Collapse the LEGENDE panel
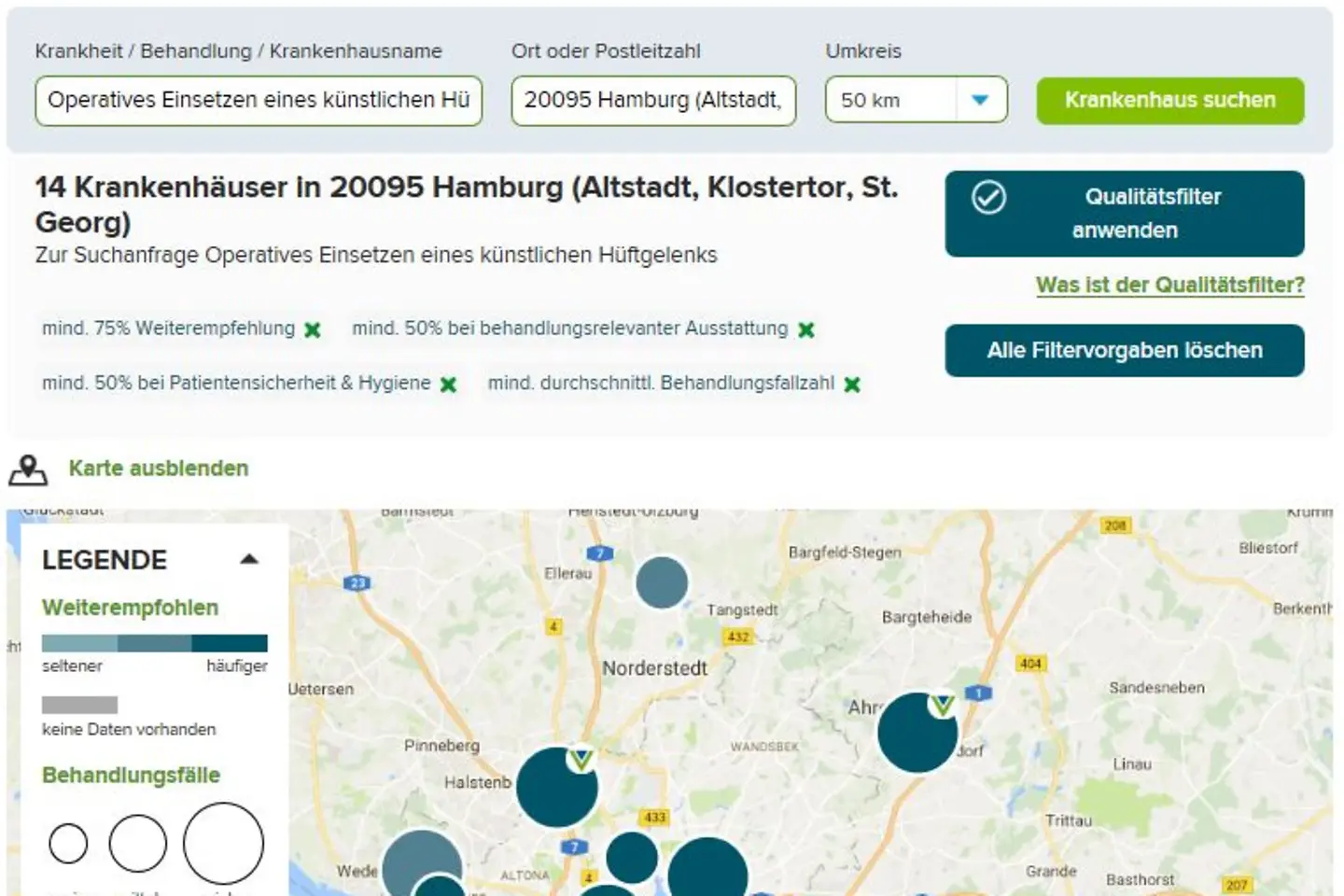1344x896 pixels. click(249, 559)
